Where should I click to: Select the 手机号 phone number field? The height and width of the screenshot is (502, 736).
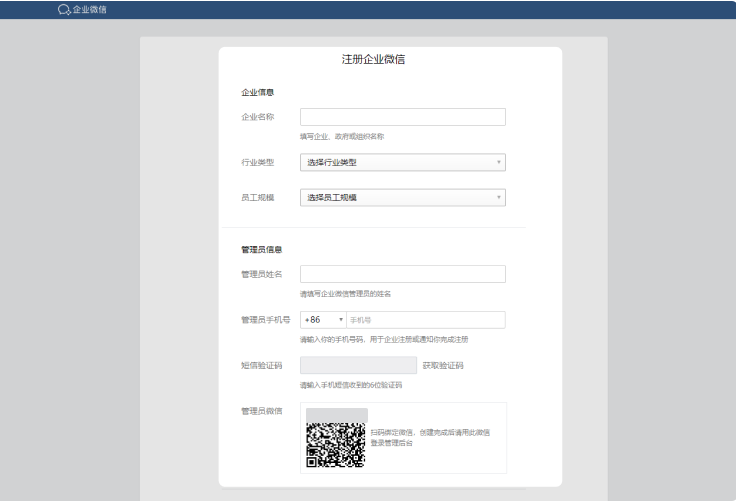pos(425,320)
